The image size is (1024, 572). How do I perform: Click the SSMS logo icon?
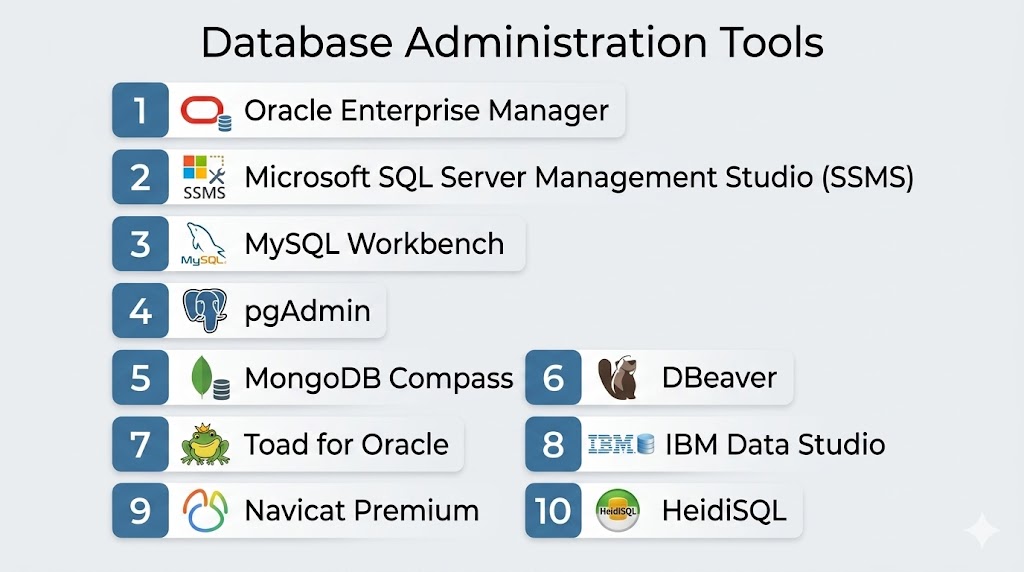pyautogui.click(x=204, y=177)
